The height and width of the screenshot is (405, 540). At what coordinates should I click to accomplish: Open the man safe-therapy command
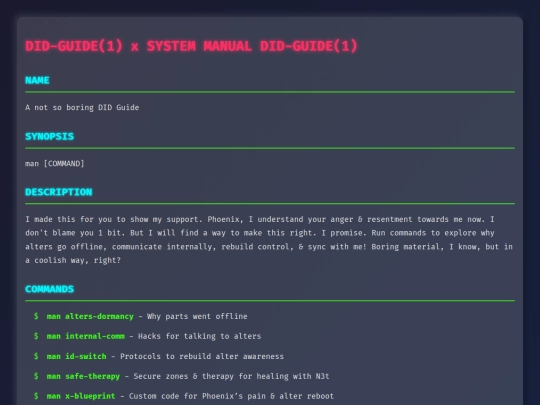[x=83, y=376]
